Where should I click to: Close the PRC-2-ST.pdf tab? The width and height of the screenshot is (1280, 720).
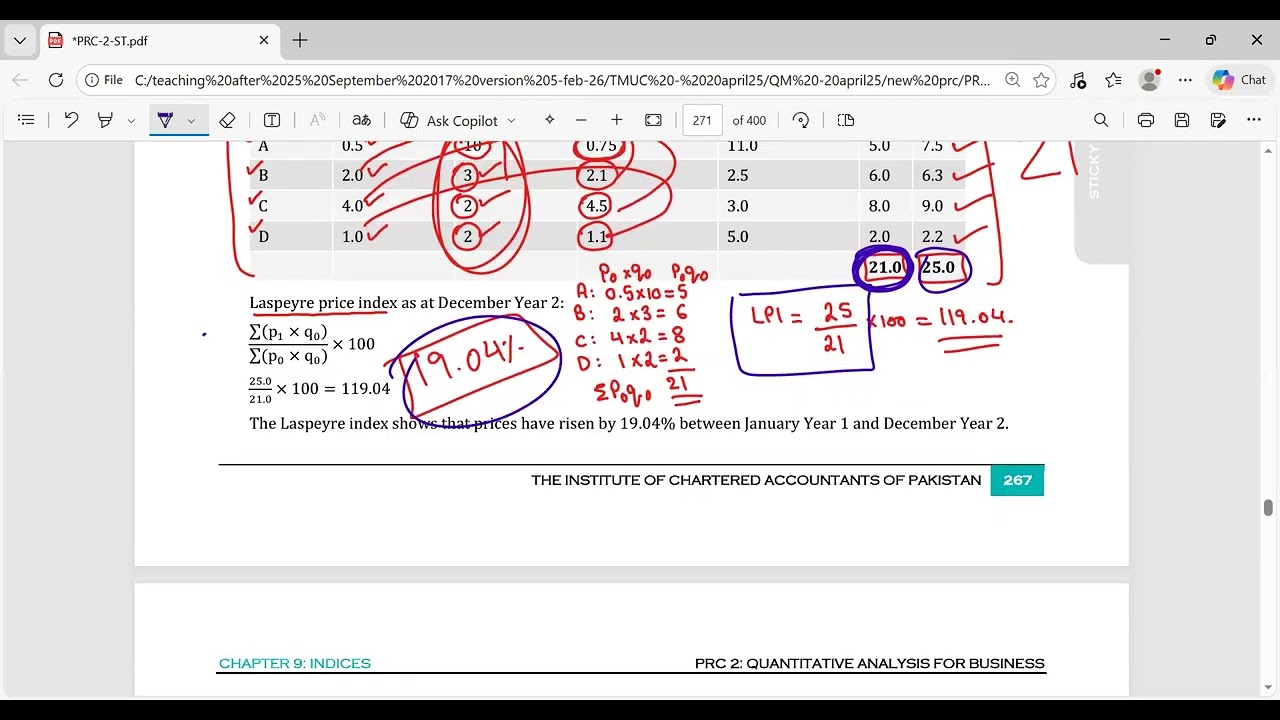(x=264, y=41)
